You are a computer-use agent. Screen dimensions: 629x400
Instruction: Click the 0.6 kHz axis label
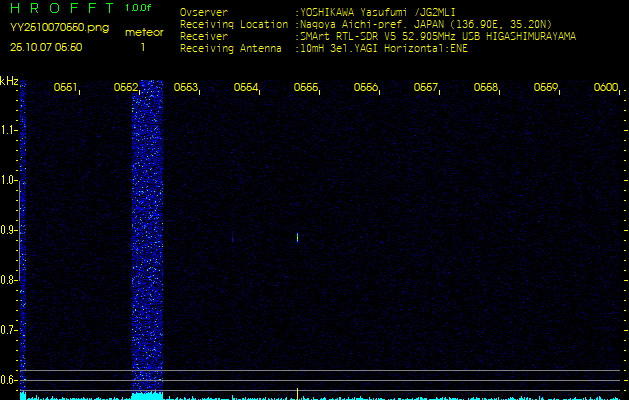tap(8, 380)
